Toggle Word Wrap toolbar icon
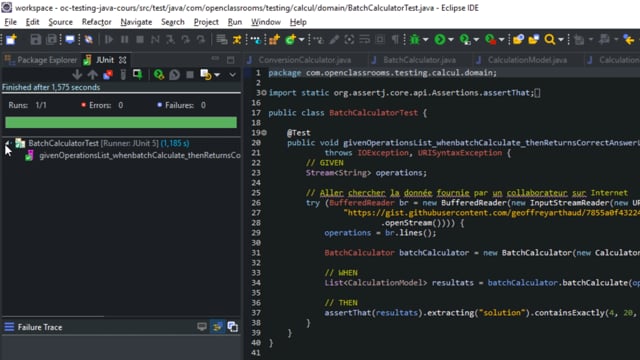The height and width of the screenshot is (360, 640). click(364, 40)
